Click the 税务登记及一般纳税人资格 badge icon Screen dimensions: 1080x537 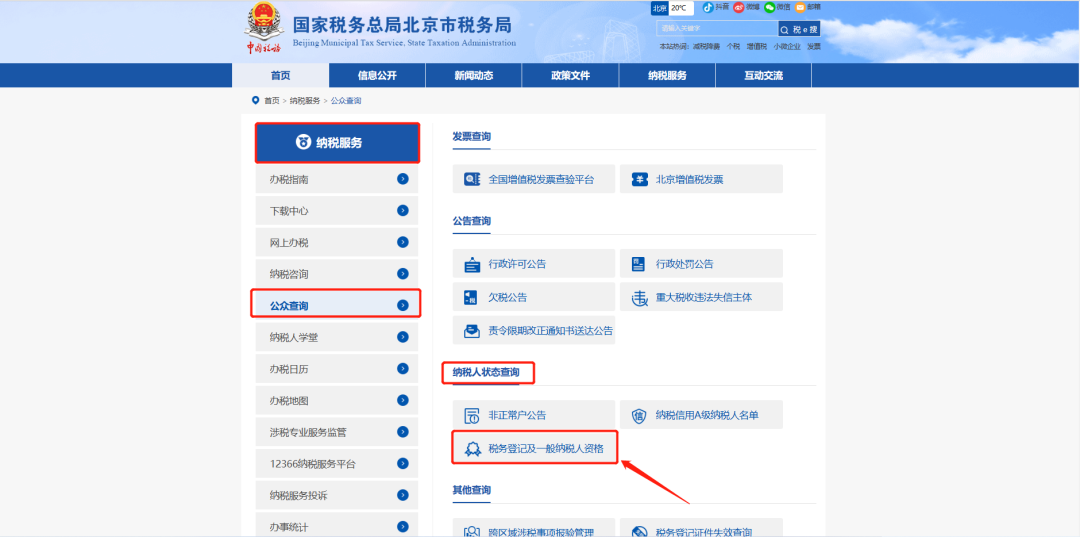(472, 449)
